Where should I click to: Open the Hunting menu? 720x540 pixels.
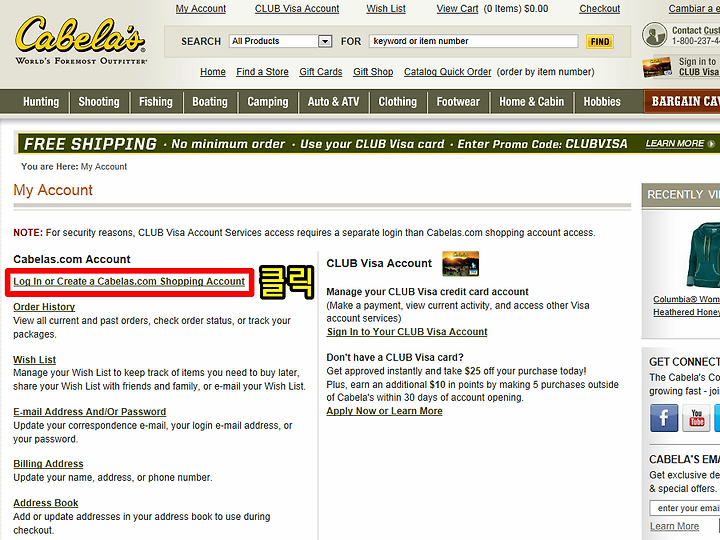click(41, 101)
